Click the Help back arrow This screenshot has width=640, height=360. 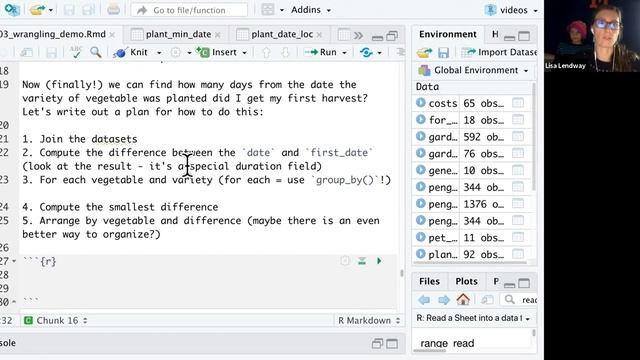point(424,300)
